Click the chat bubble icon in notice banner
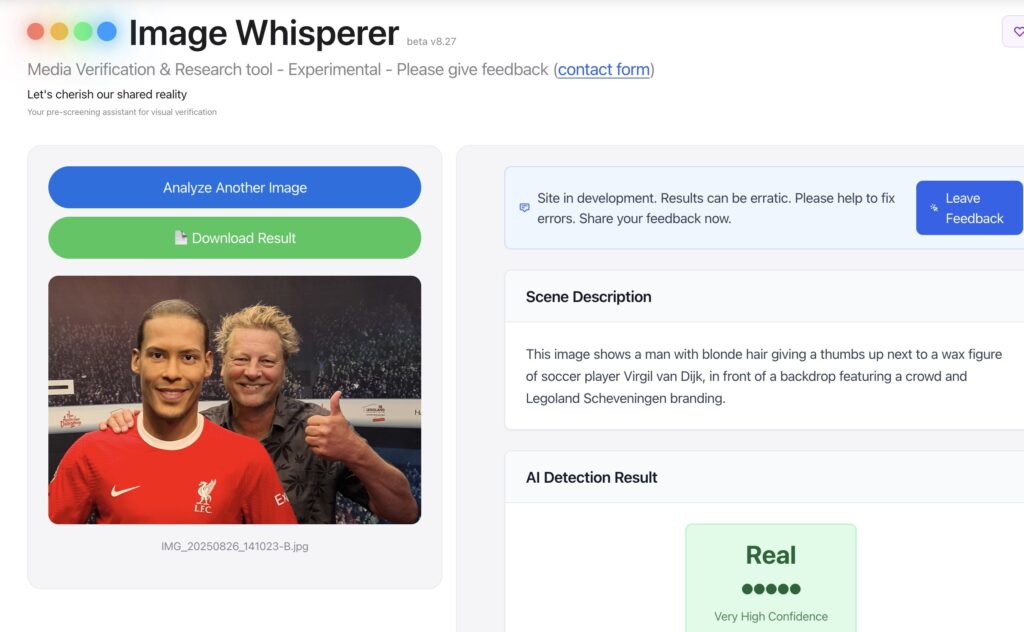The height and width of the screenshot is (632, 1024). [524, 208]
